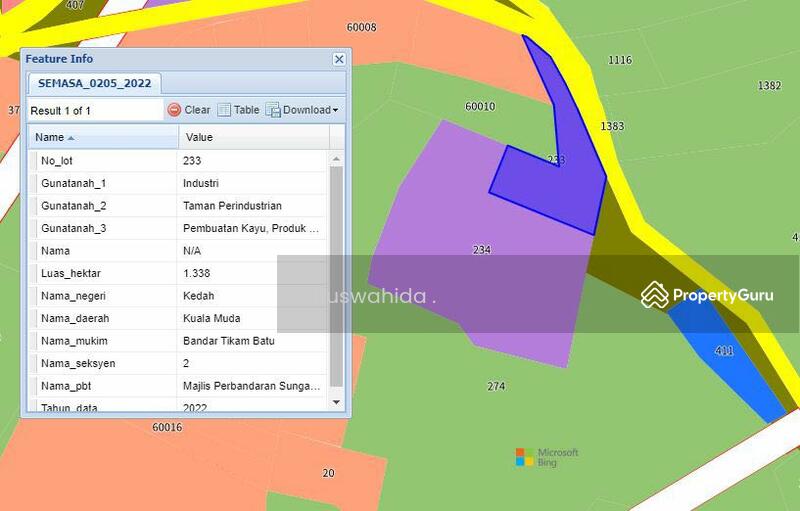Click the Gunatanah_3 value cell

tap(251, 228)
